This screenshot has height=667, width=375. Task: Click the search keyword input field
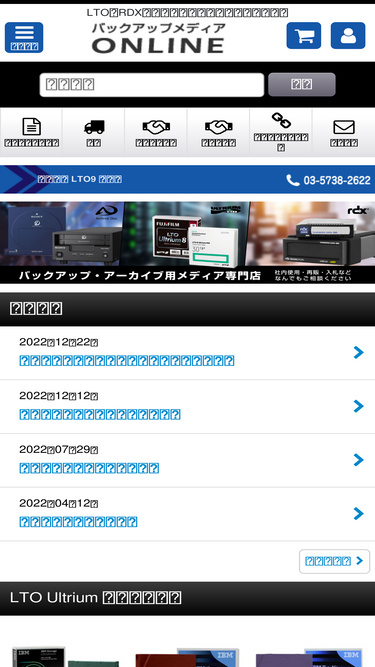coord(152,85)
